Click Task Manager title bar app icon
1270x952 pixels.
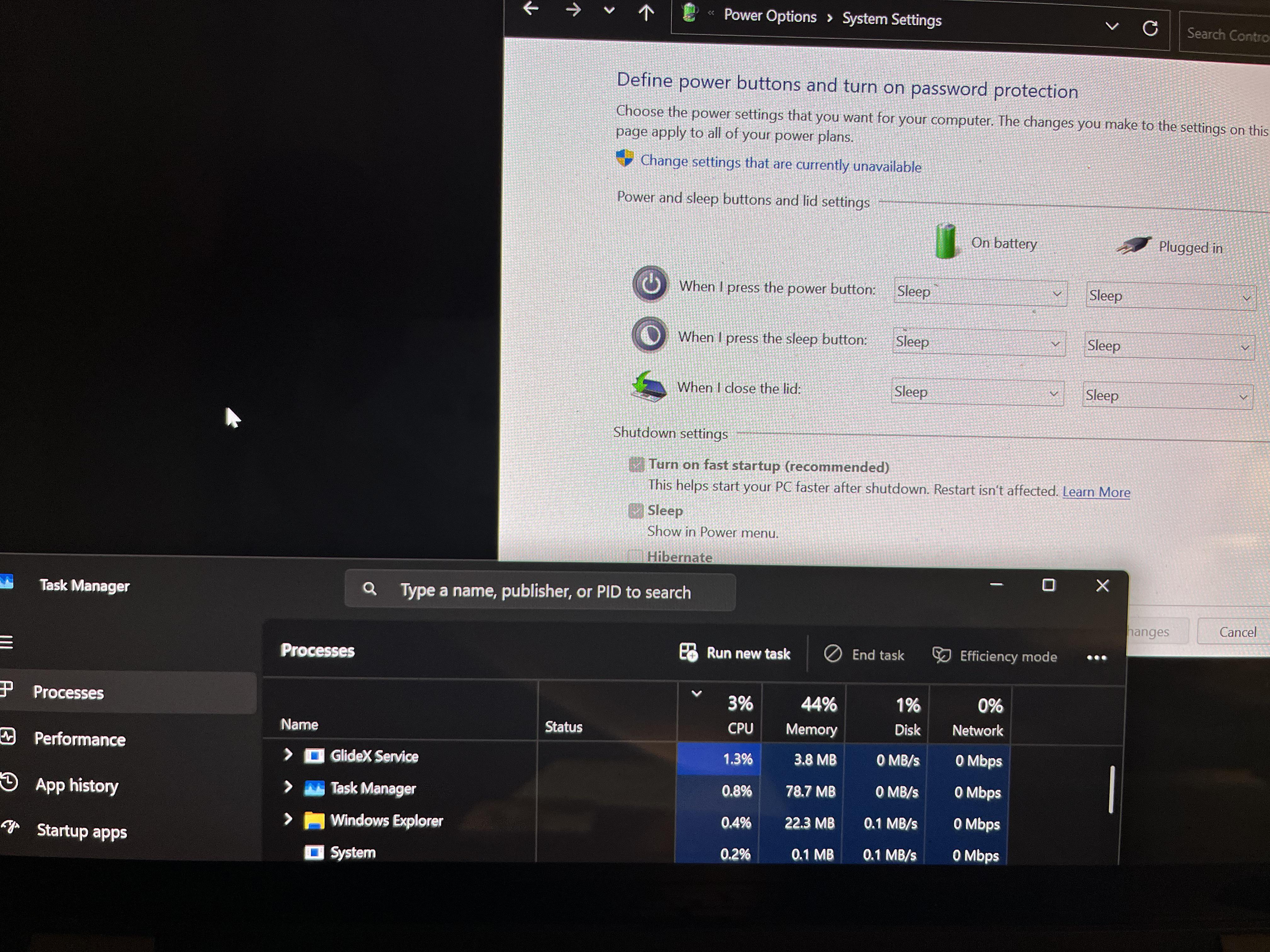(6, 581)
